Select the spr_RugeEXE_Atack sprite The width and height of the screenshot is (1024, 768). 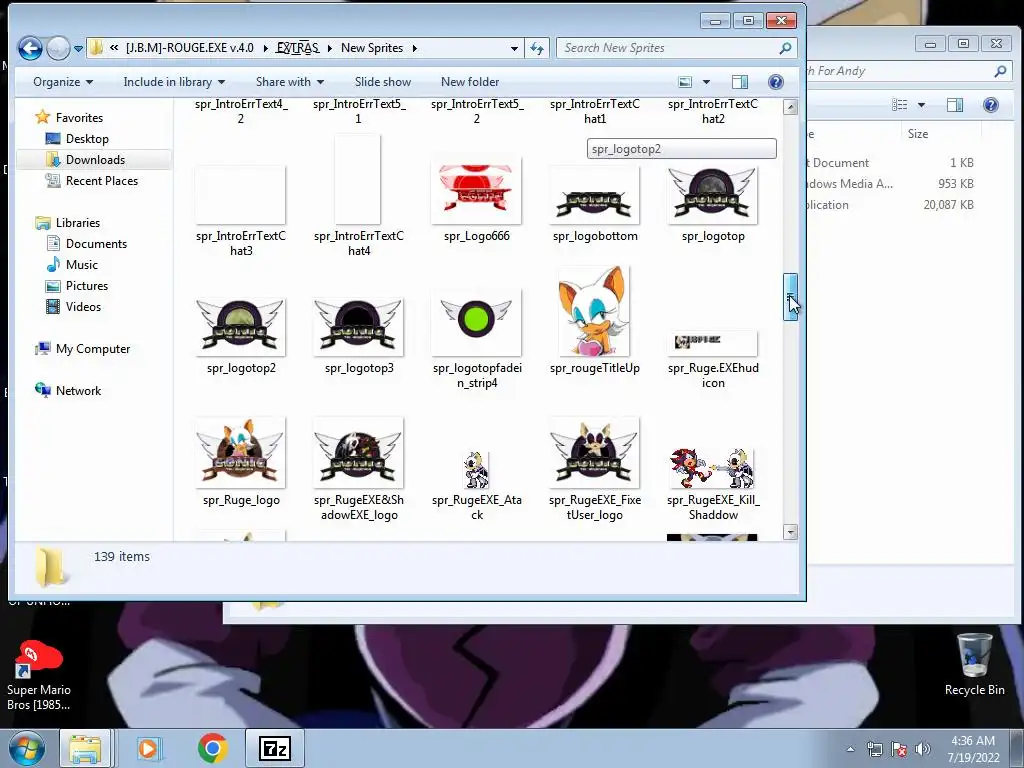476,470
